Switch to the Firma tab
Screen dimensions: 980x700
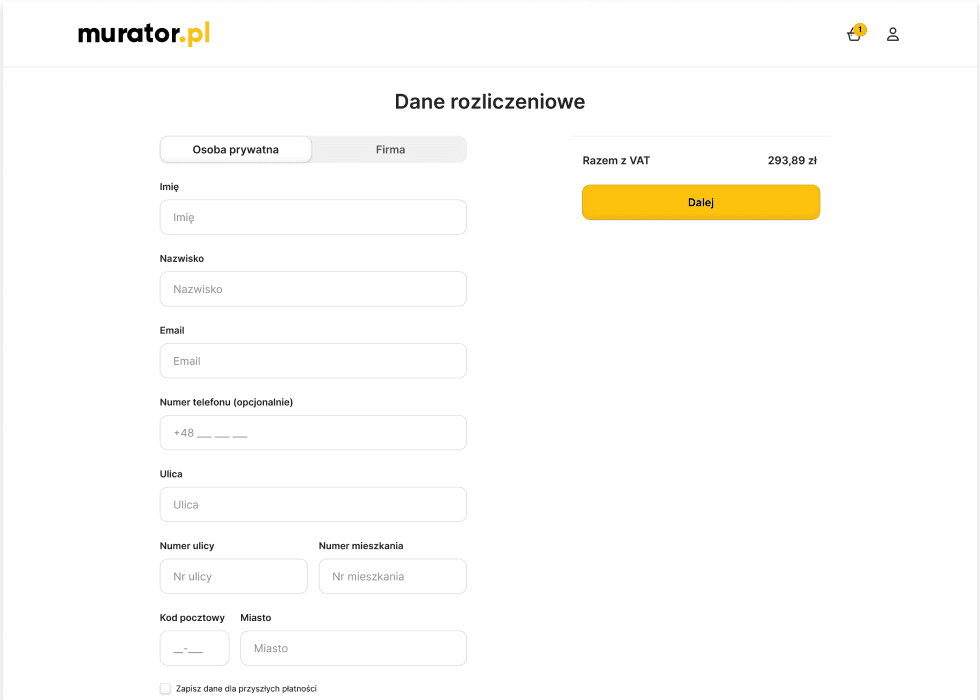389,149
